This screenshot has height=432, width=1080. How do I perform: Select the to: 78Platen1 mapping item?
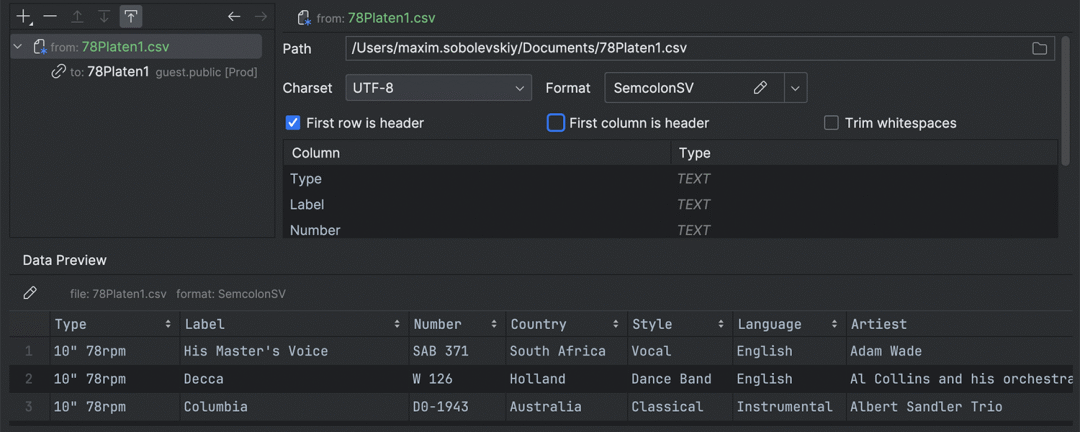point(118,72)
